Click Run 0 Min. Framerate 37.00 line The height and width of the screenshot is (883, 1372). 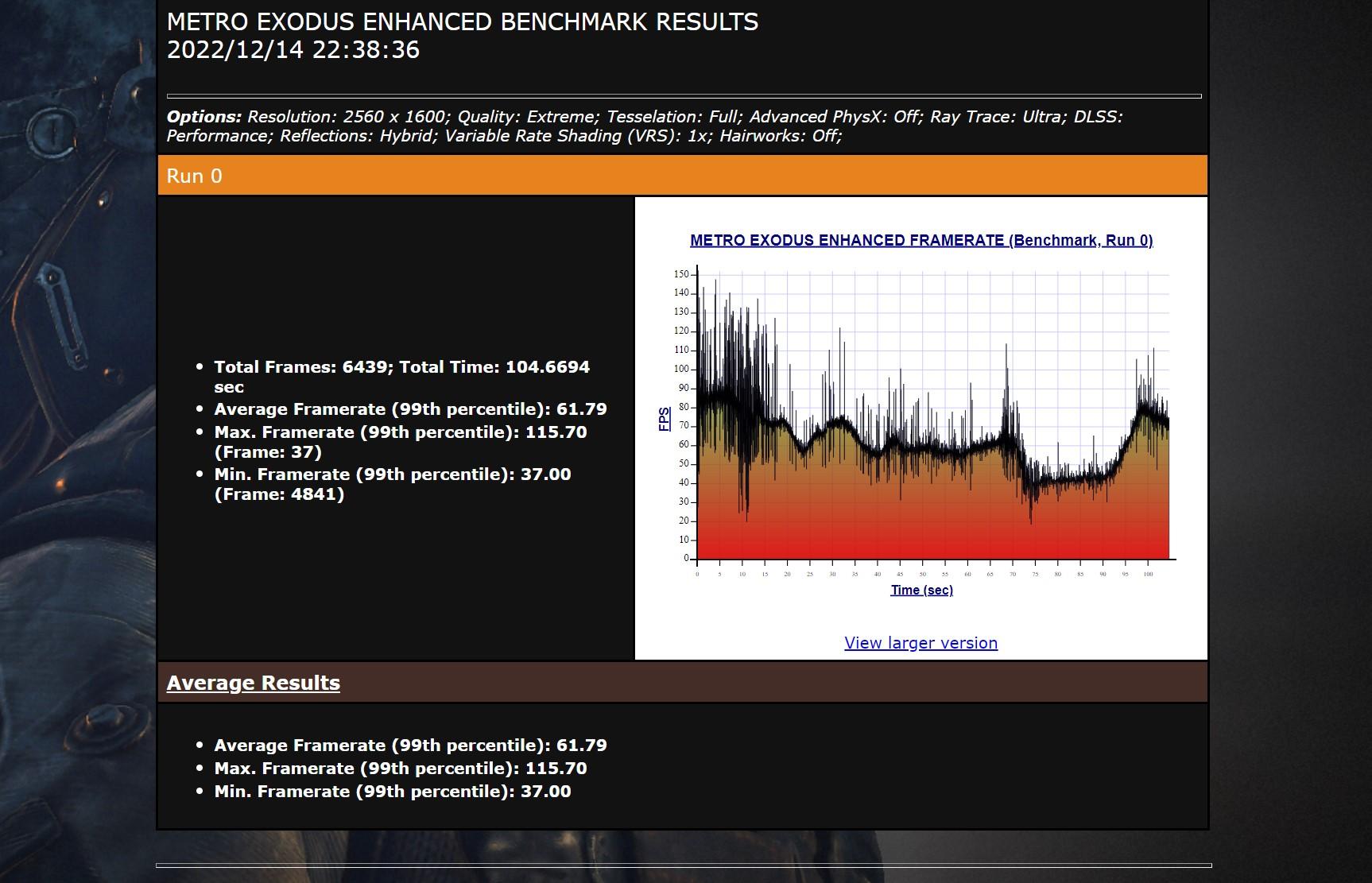coord(393,484)
